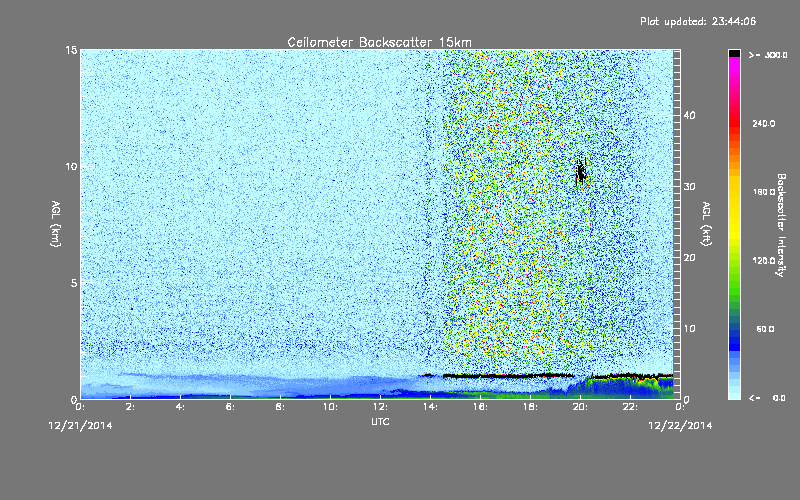Click the start date label 12/21/2014
The height and width of the screenshot is (500, 800).
pos(80,426)
